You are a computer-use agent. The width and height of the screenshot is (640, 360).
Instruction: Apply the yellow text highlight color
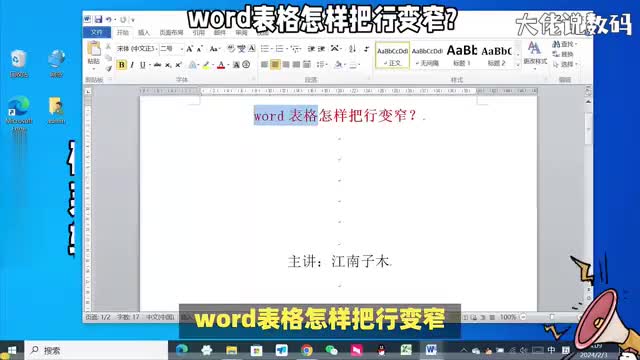click(x=206, y=65)
